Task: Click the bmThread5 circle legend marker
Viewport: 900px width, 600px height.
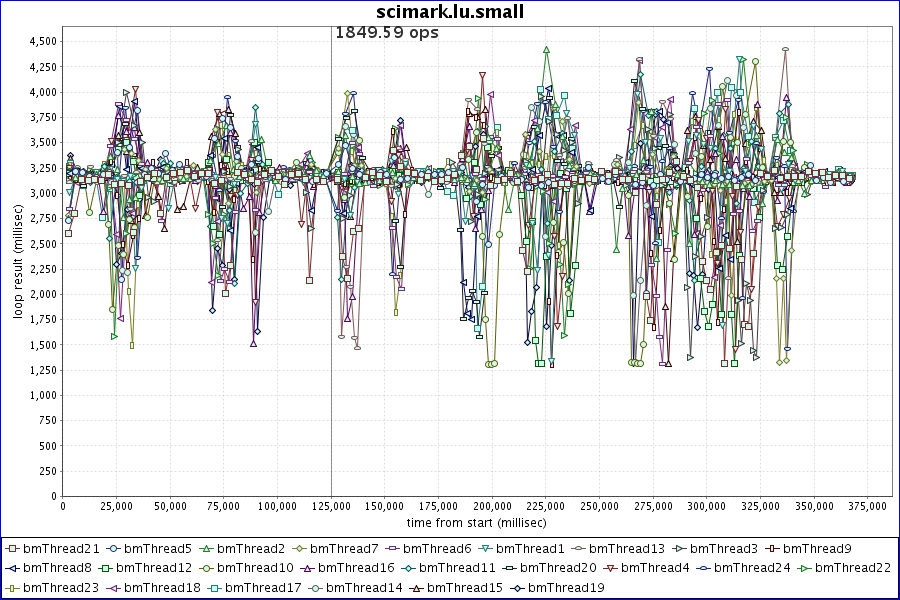Action: [115, 549]
